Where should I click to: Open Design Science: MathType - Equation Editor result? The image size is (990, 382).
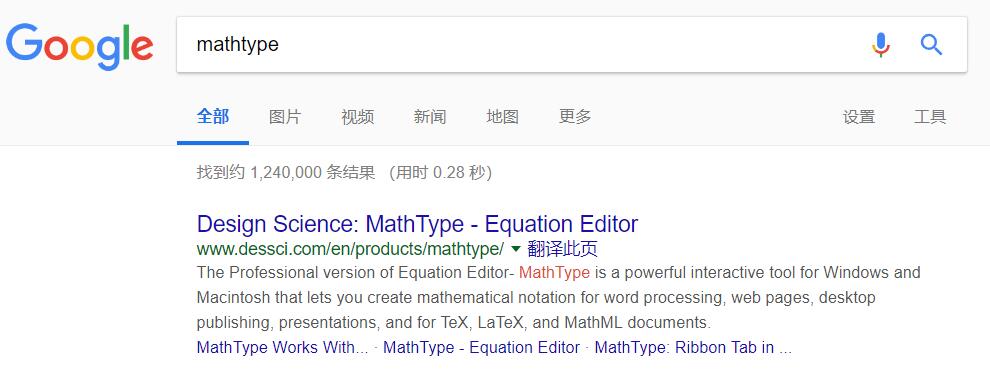417,224
